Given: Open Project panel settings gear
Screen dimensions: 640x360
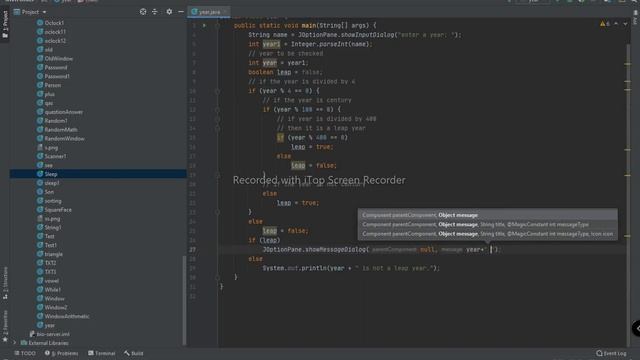Looking at the screenshot, I should tap(169, 12).
